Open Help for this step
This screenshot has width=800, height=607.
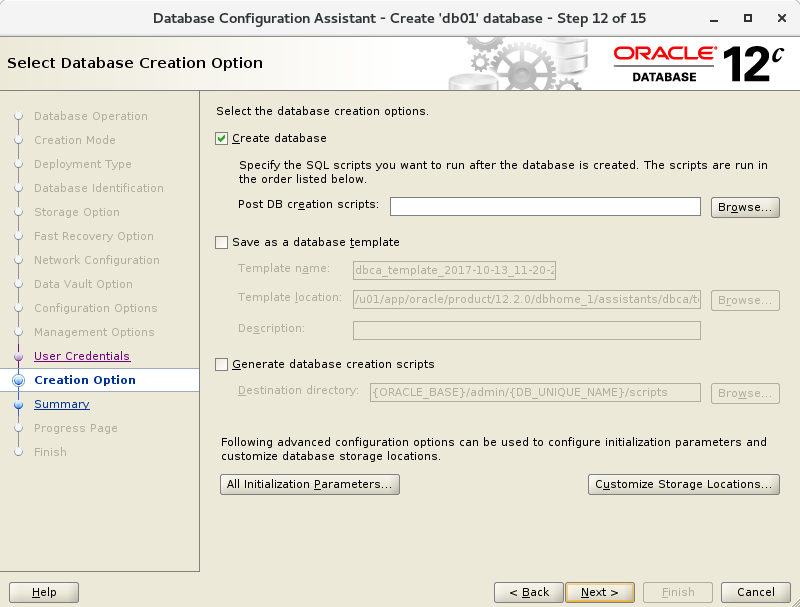[44, 592]
